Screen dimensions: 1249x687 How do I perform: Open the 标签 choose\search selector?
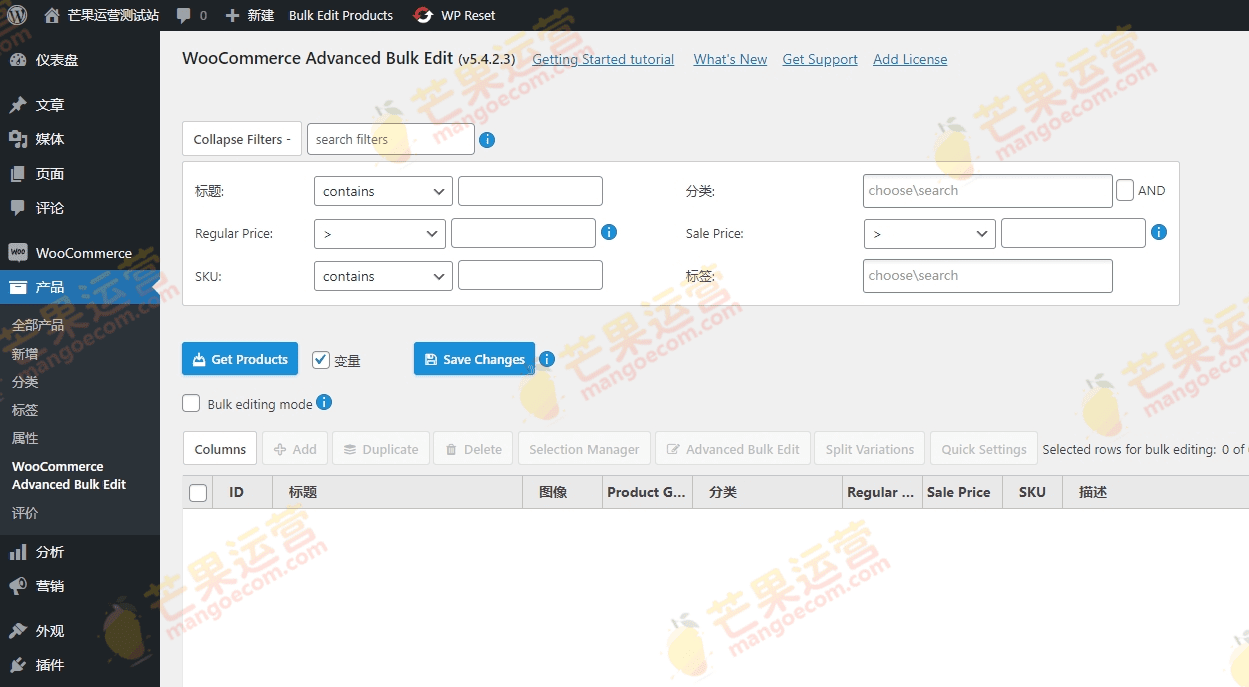tap(988, 276)
